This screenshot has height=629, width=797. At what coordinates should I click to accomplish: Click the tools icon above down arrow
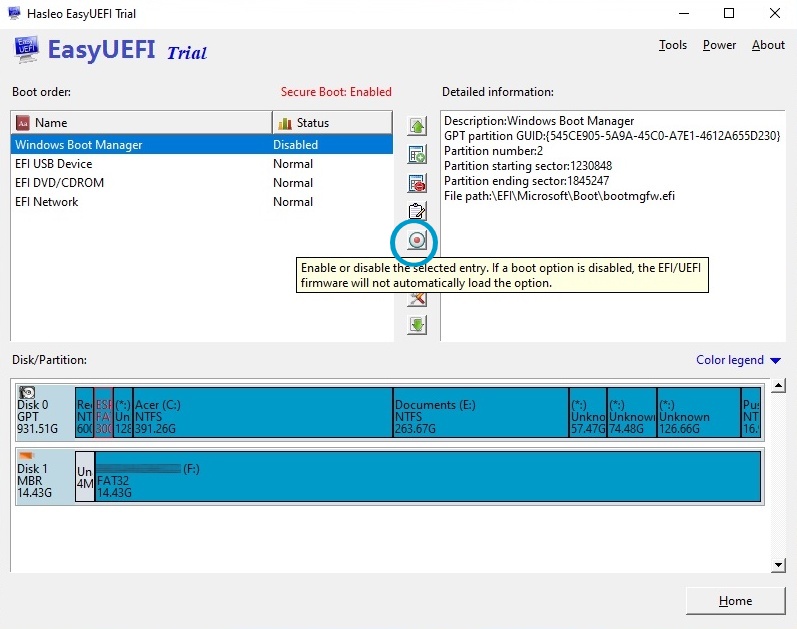tap(417, 298)
